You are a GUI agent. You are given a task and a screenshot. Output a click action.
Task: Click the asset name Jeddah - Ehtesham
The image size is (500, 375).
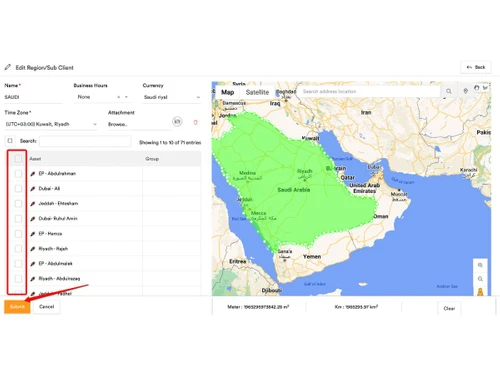tap(58, 204)
